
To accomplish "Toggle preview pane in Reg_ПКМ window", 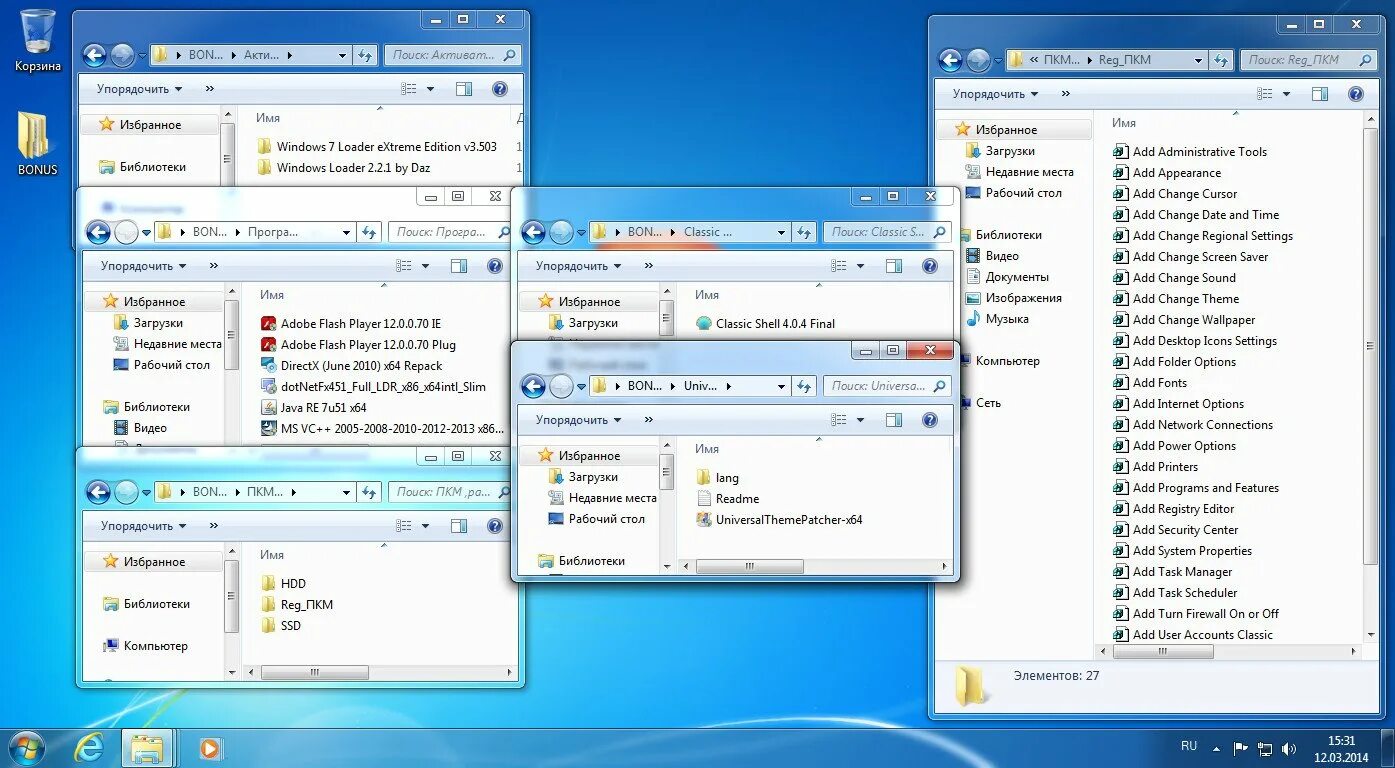I will tap(1320, 94).
